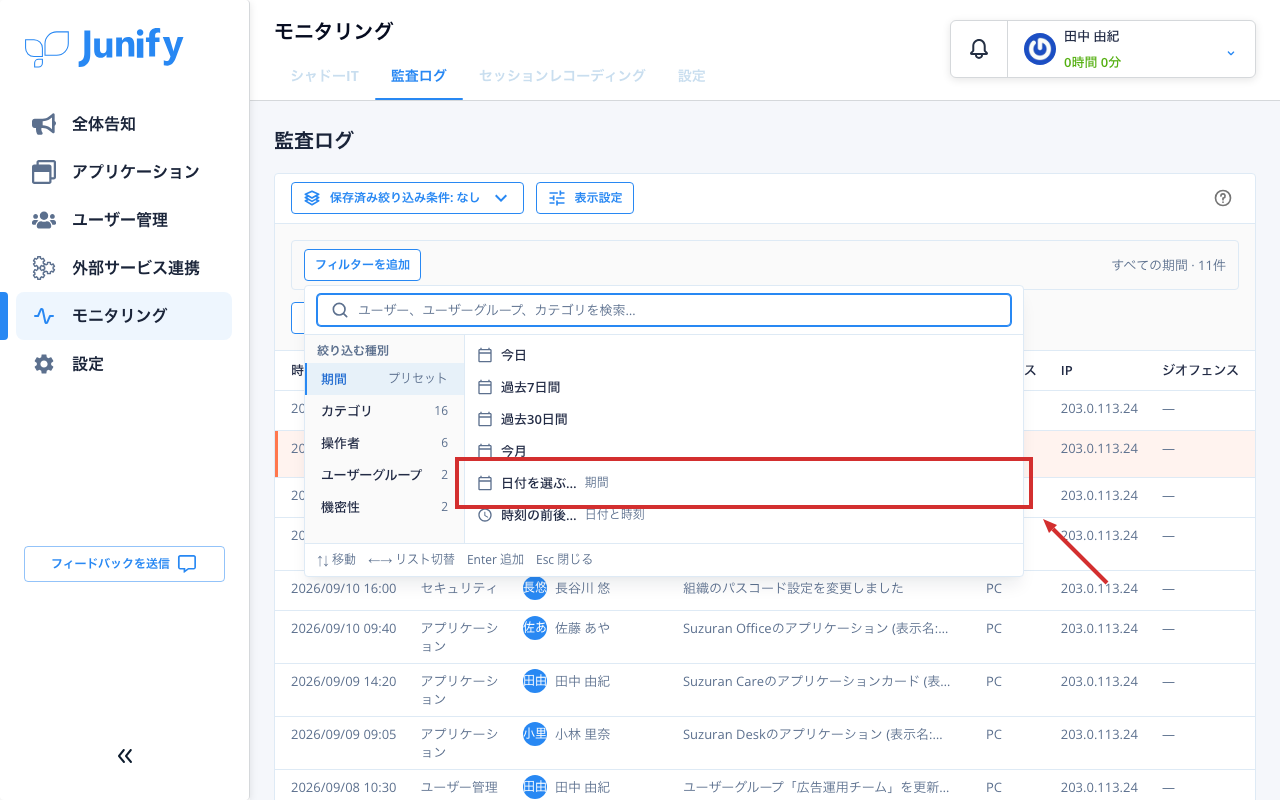Go to ユーザー管理 in sidebar
The width and height of the screenshot is (1280, 800).
[124, 220]
